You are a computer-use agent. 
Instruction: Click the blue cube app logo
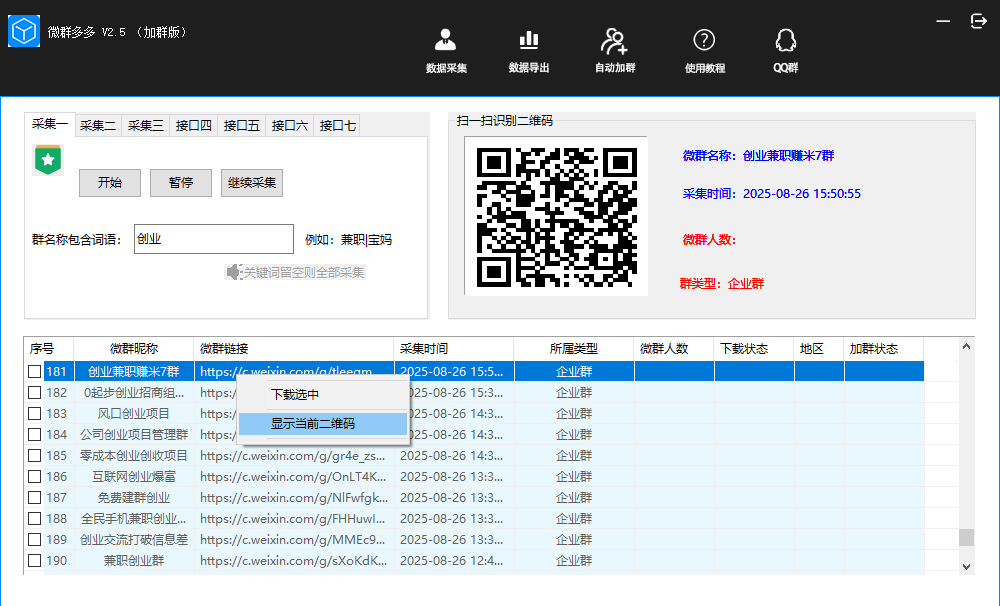pos(24,32)
